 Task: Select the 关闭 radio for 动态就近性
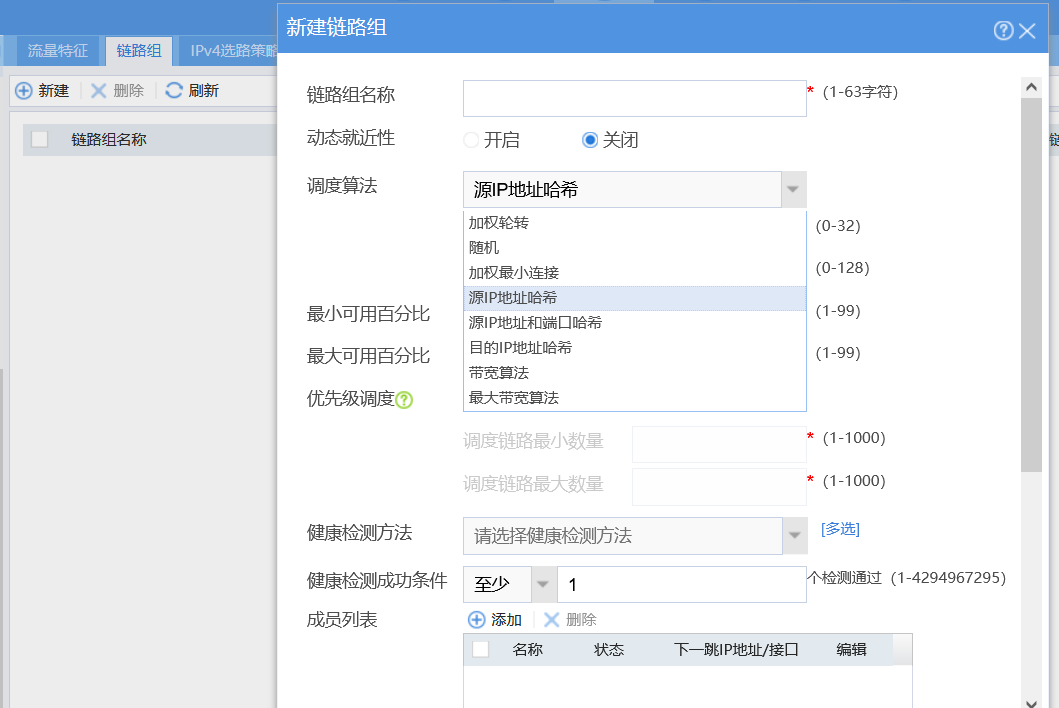coord(590,140)
